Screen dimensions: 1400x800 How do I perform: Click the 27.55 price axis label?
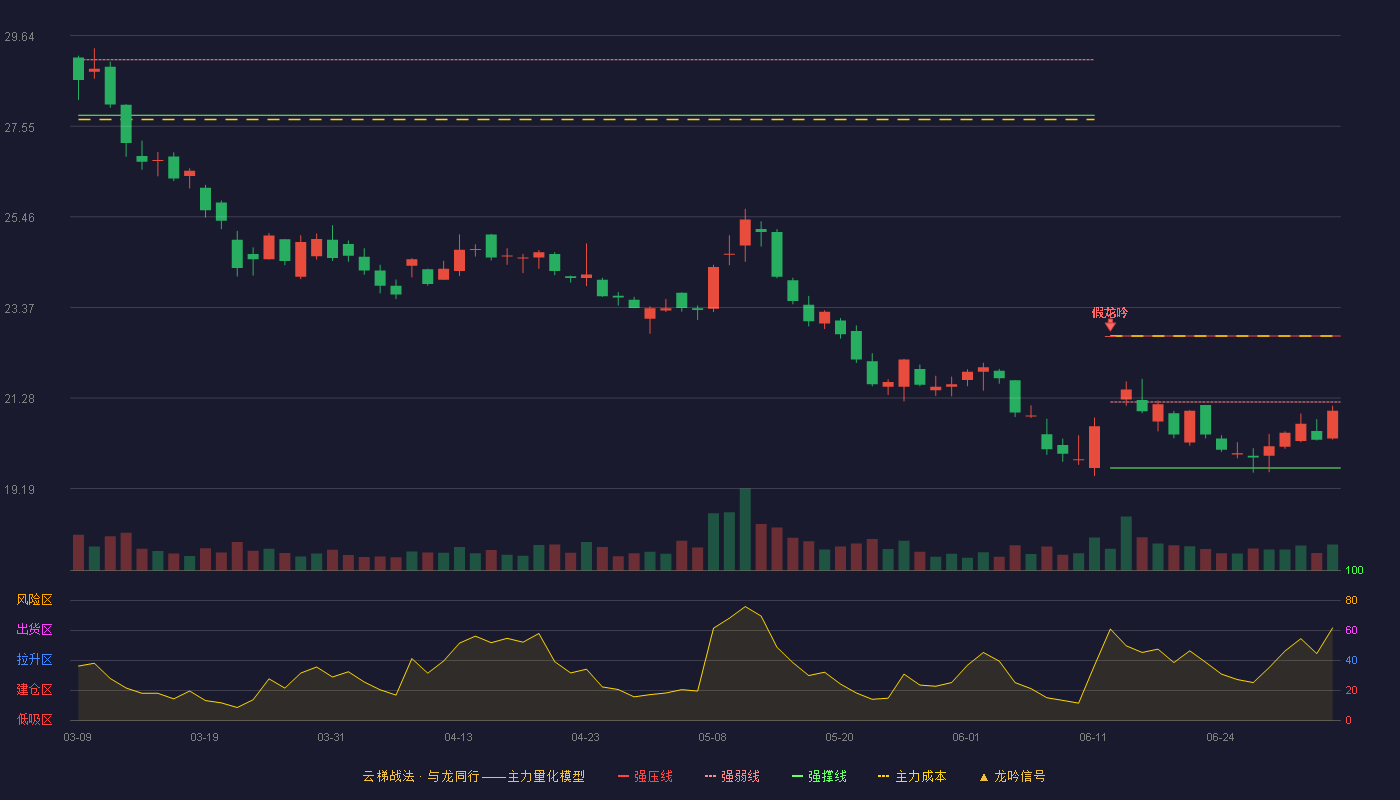click(19, 127)
